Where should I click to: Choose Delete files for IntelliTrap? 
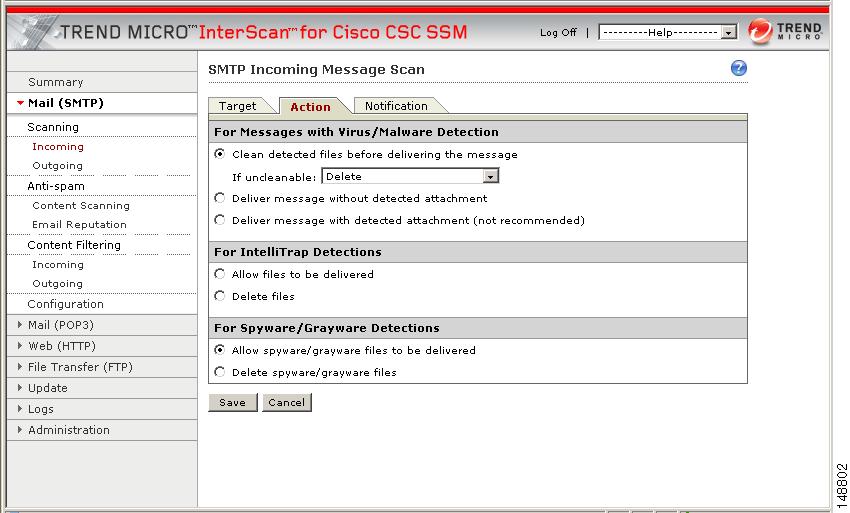220,296
